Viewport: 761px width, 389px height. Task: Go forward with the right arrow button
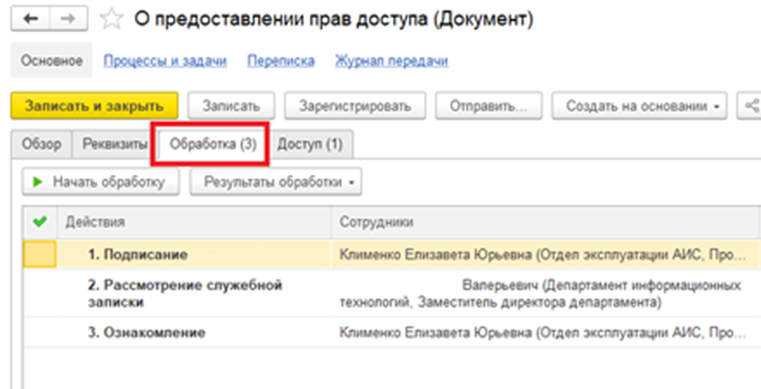tap(68, 19)
